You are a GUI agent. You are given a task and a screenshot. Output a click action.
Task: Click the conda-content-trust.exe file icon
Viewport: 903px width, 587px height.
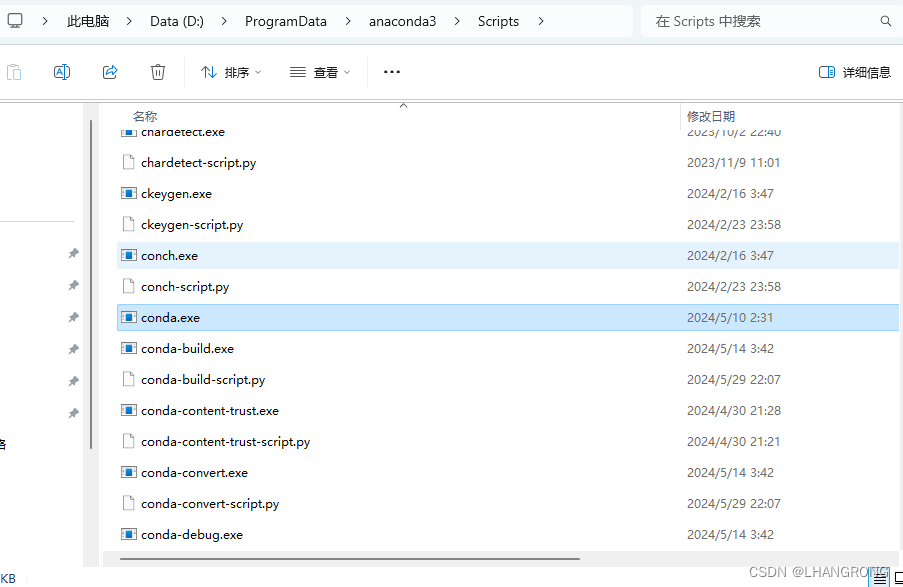[x=128, y=410]
